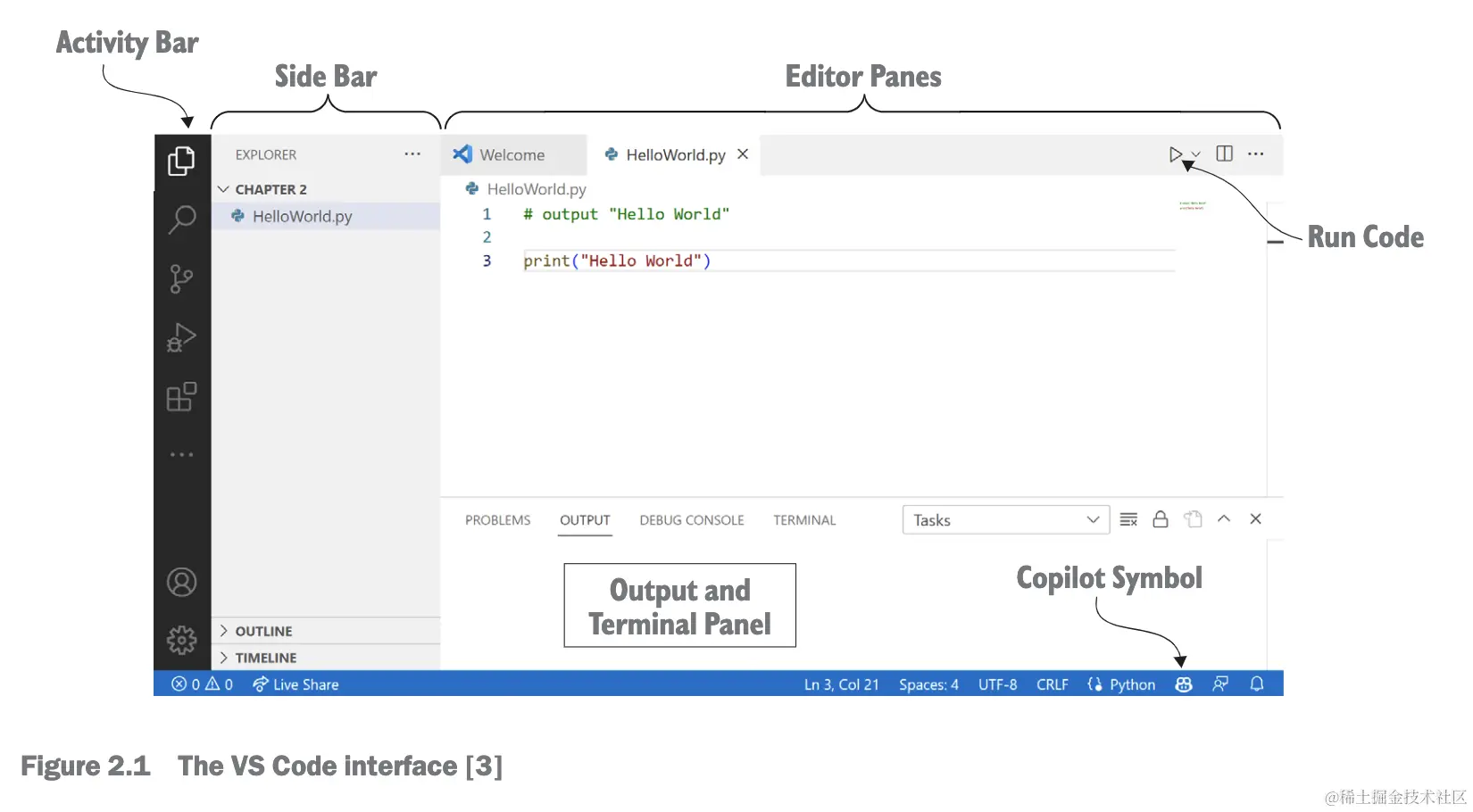Click the feedback icon in status bar

[x=1220, y=684]
